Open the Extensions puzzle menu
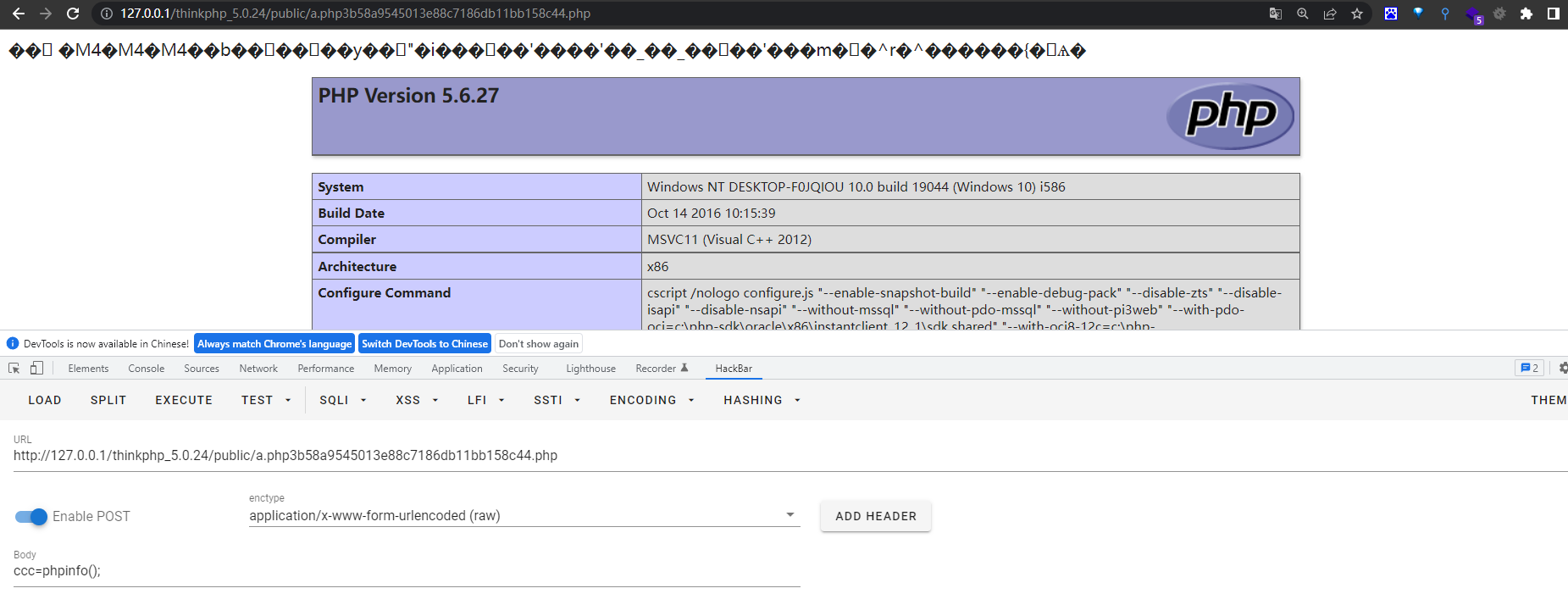1568x616 pixels. click(x=1526, y=14)
